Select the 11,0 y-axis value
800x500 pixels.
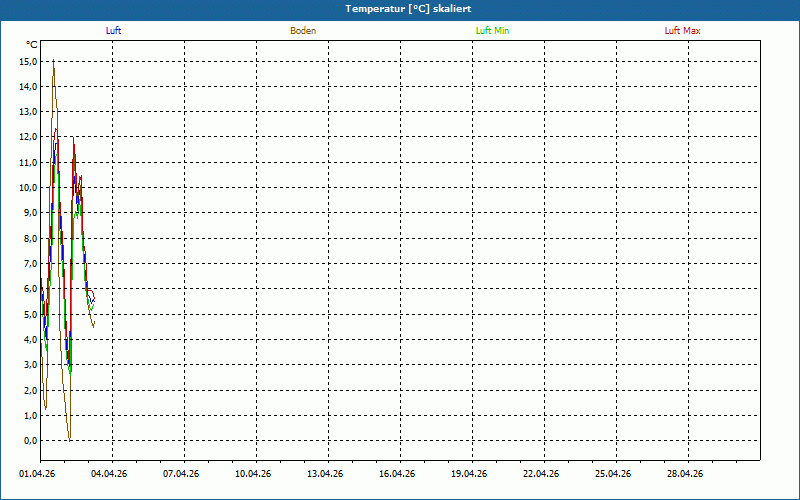click(28, 163)
